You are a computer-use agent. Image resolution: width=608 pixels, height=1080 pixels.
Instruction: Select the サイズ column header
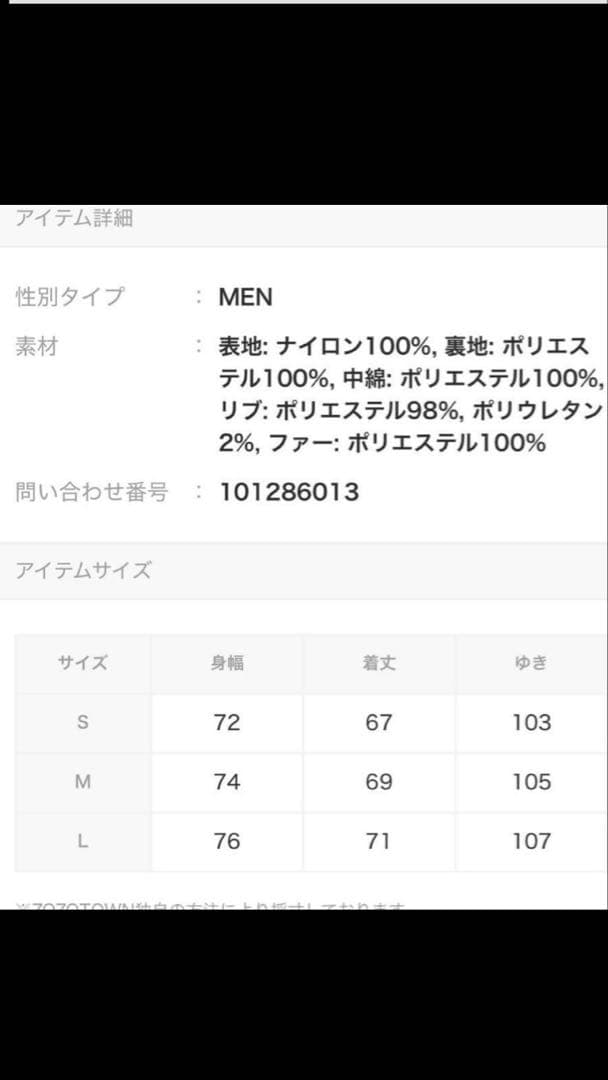83,663
